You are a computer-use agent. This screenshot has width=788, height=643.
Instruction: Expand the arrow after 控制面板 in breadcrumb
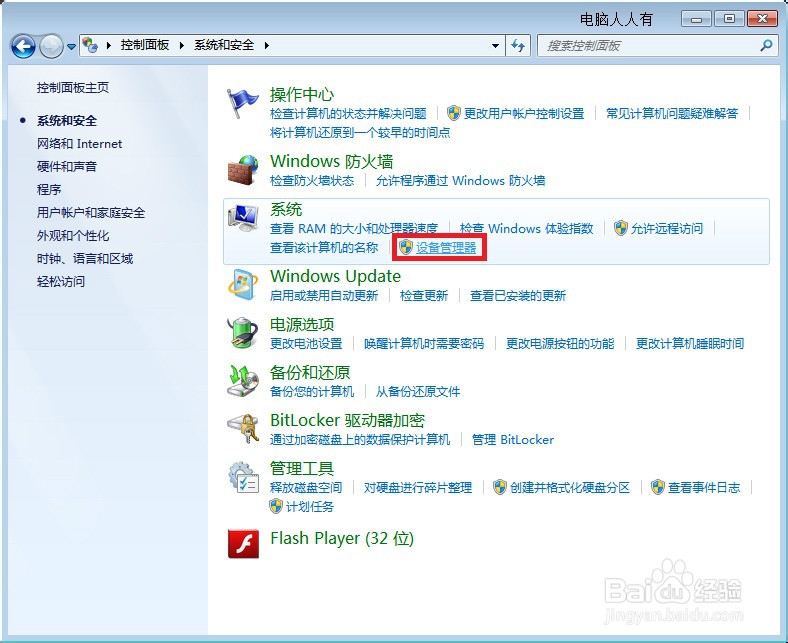pyautogui.click(x=182, y=45)
